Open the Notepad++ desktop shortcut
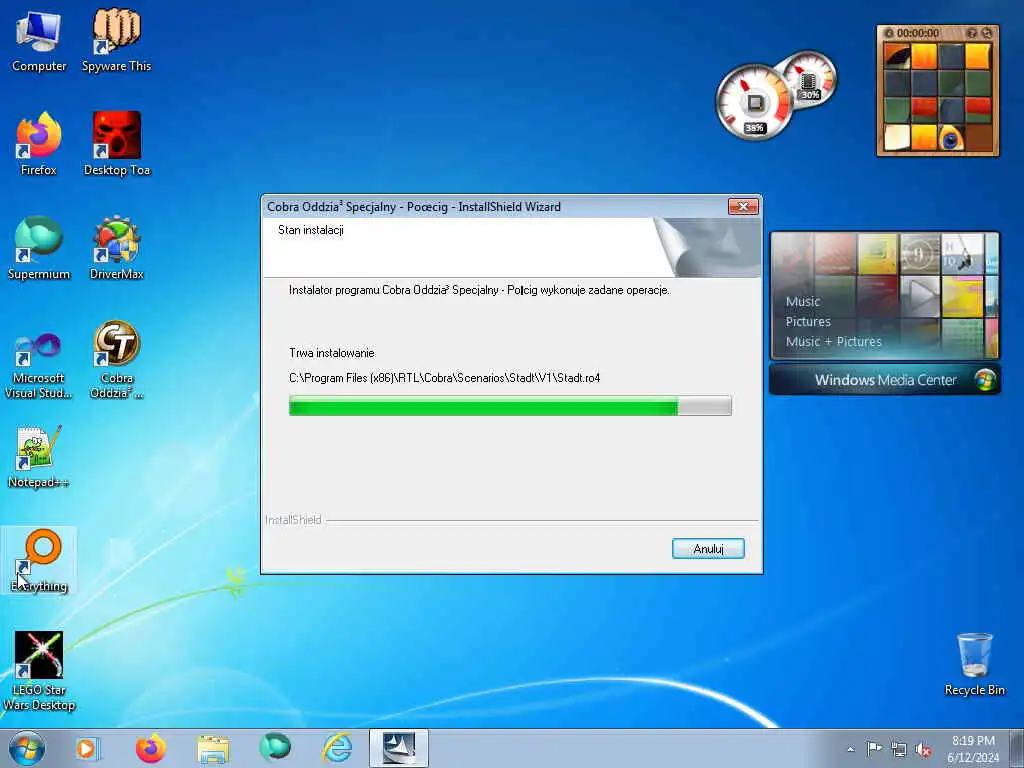 point(39,457)
